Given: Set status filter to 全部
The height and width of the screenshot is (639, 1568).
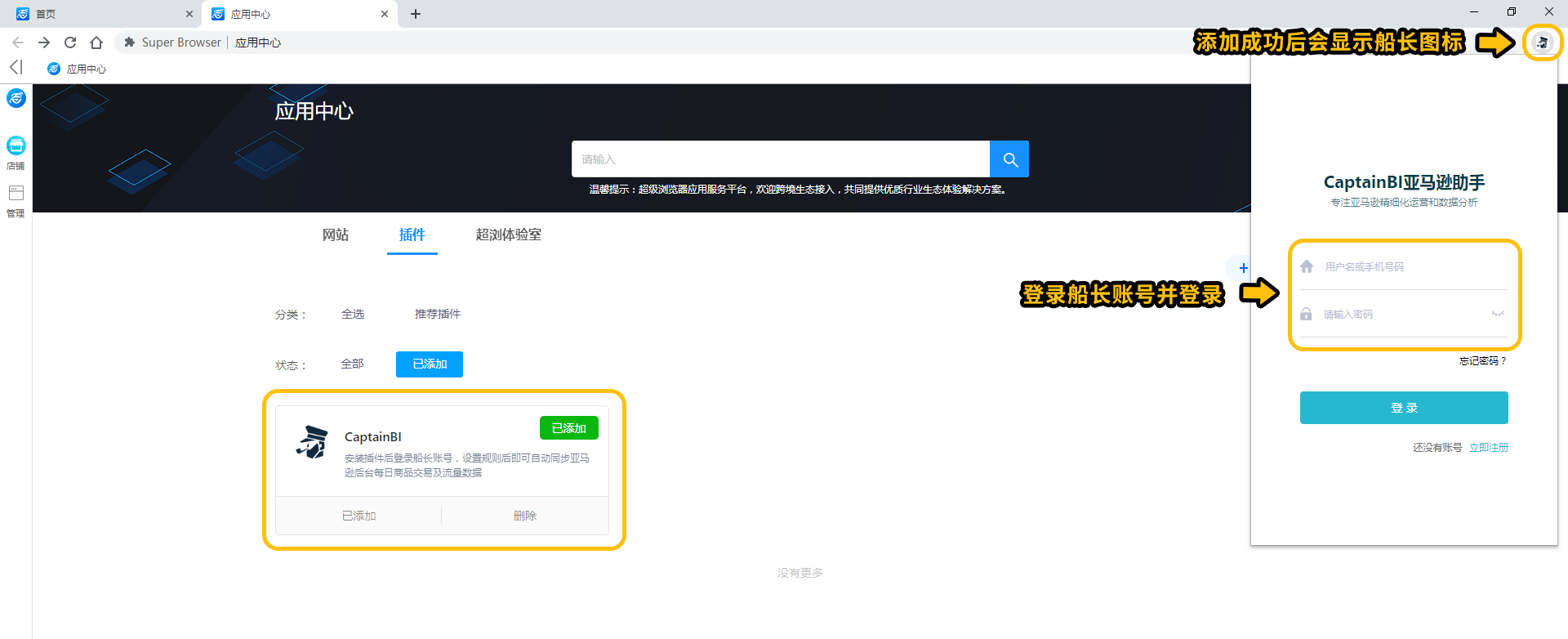Looking at the screenshot, I should click(x=352, y=364).
